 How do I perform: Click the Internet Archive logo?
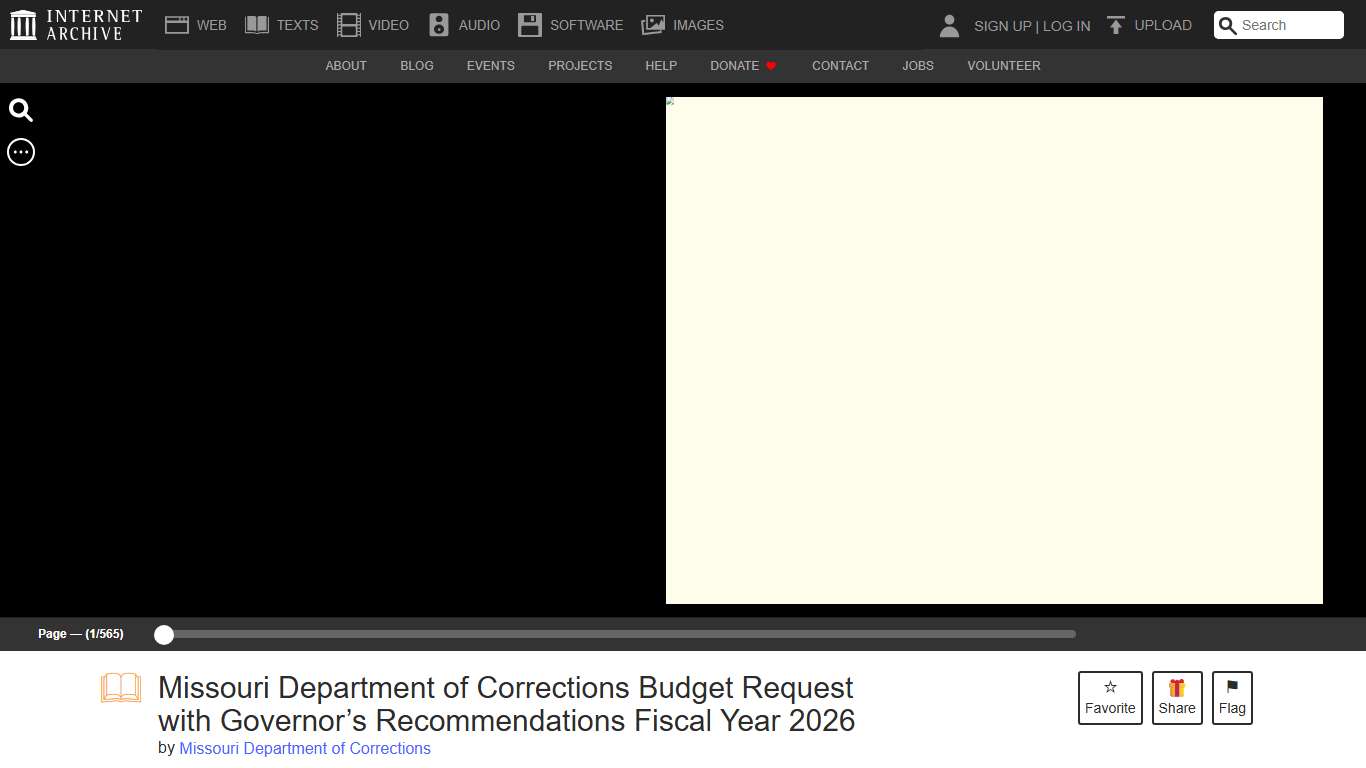click(22, 24)
